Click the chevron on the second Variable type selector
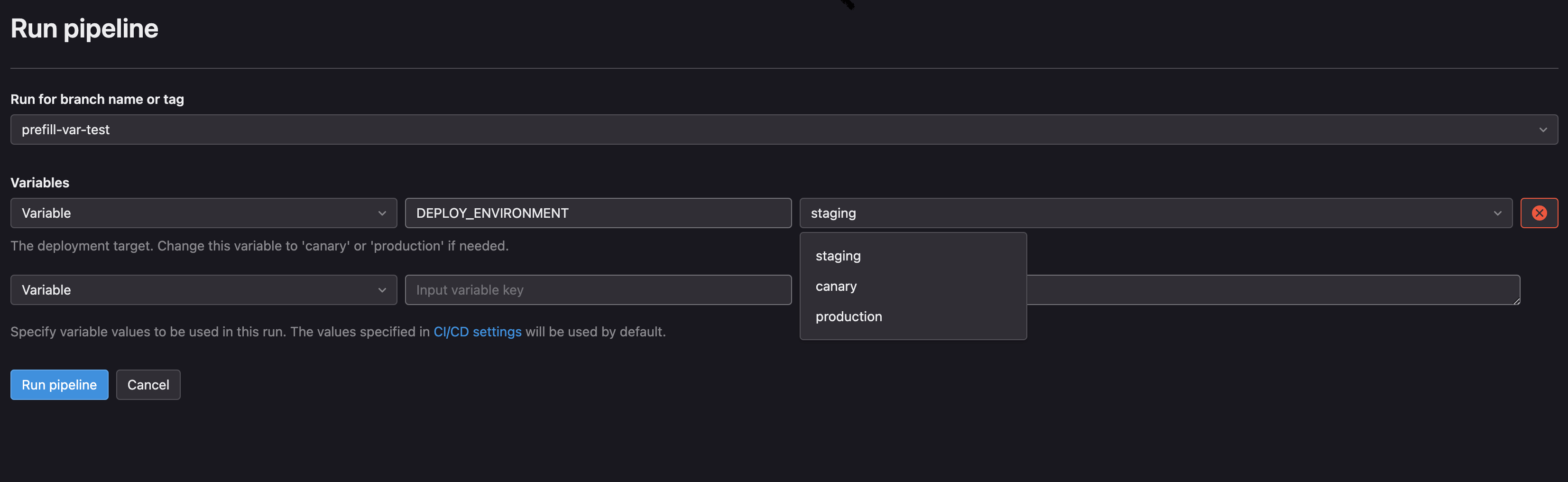 tap(382, 290)
